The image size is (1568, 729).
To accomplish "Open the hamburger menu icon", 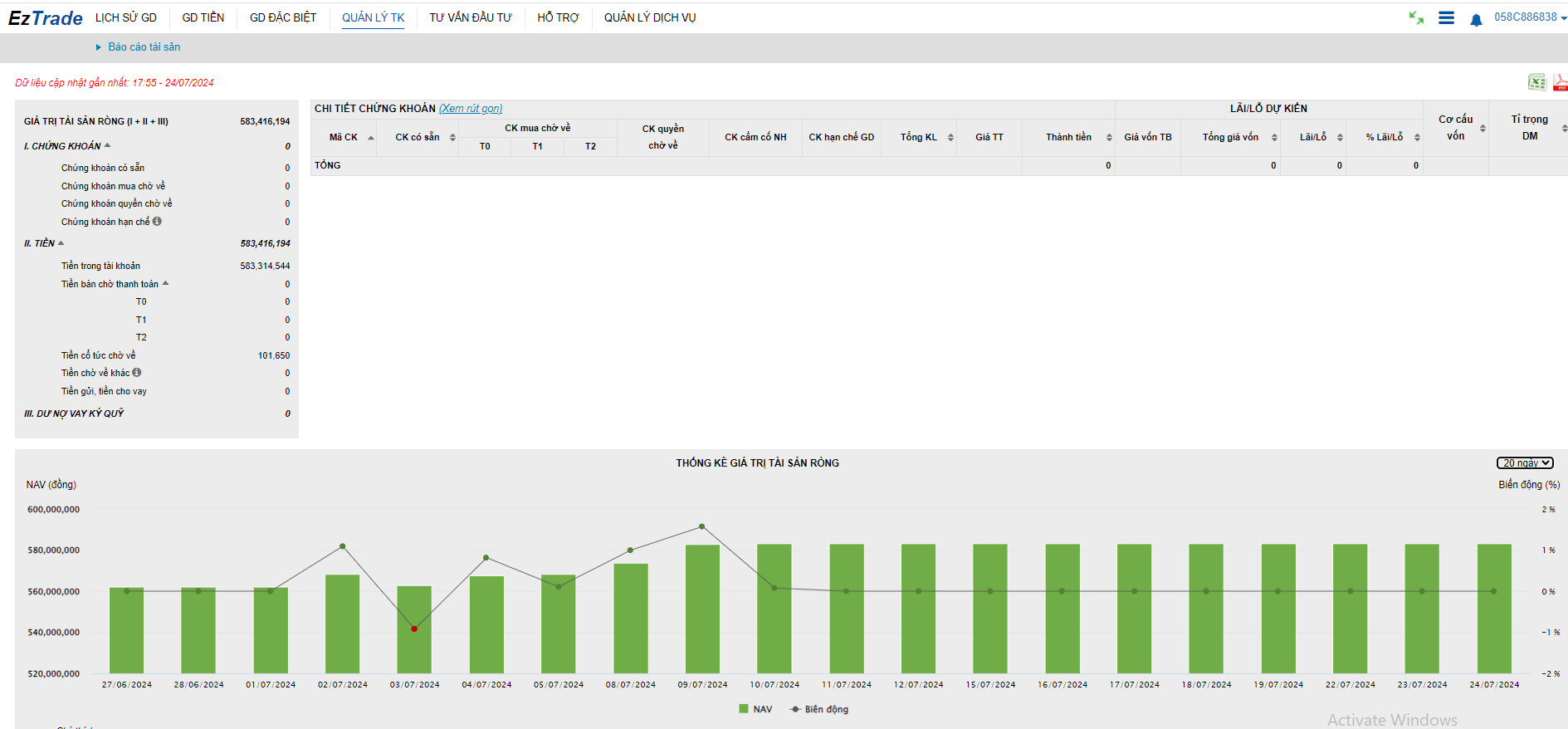I will coord(1446,17).
